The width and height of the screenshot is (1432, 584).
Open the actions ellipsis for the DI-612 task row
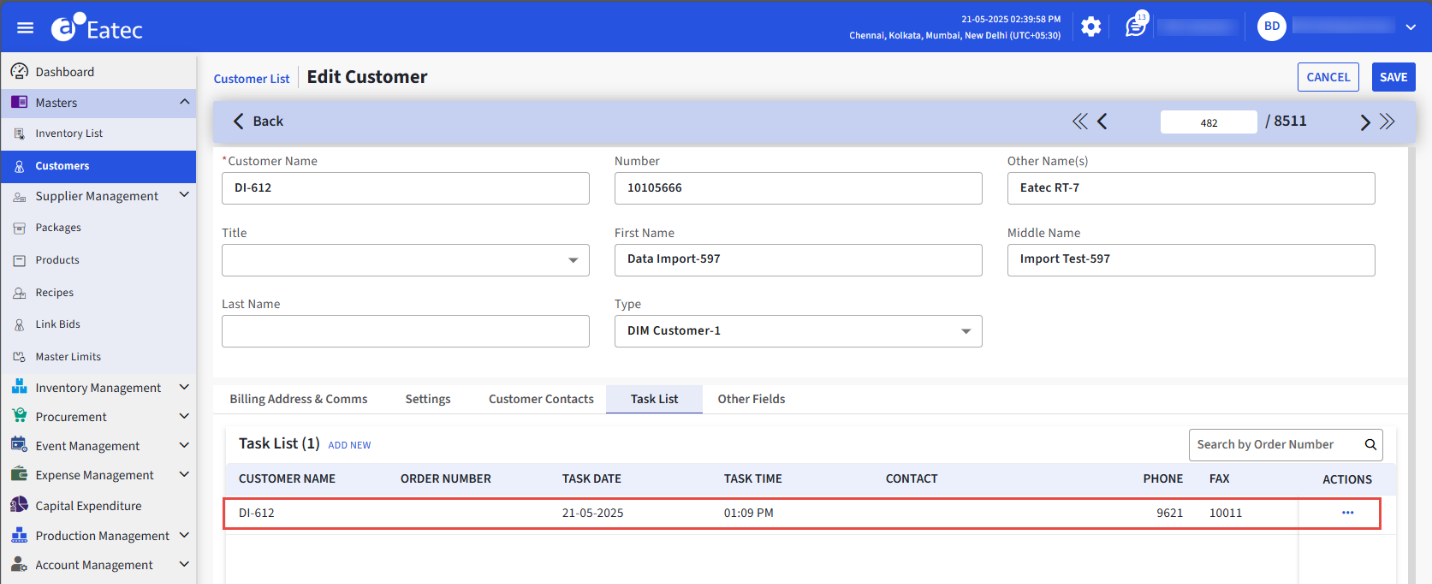point(1346,513)
